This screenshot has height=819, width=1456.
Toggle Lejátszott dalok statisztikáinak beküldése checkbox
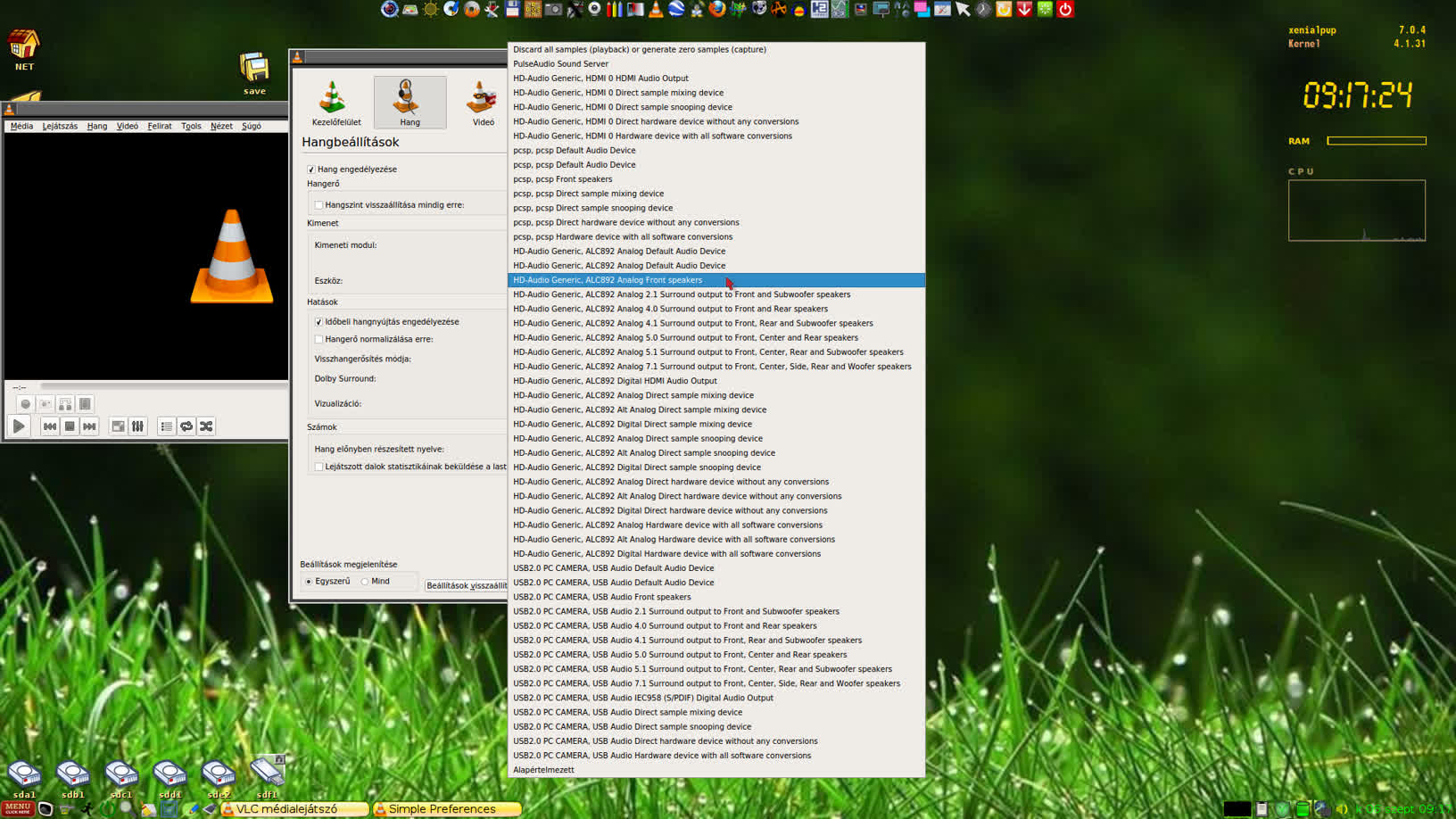click(318, 467)
